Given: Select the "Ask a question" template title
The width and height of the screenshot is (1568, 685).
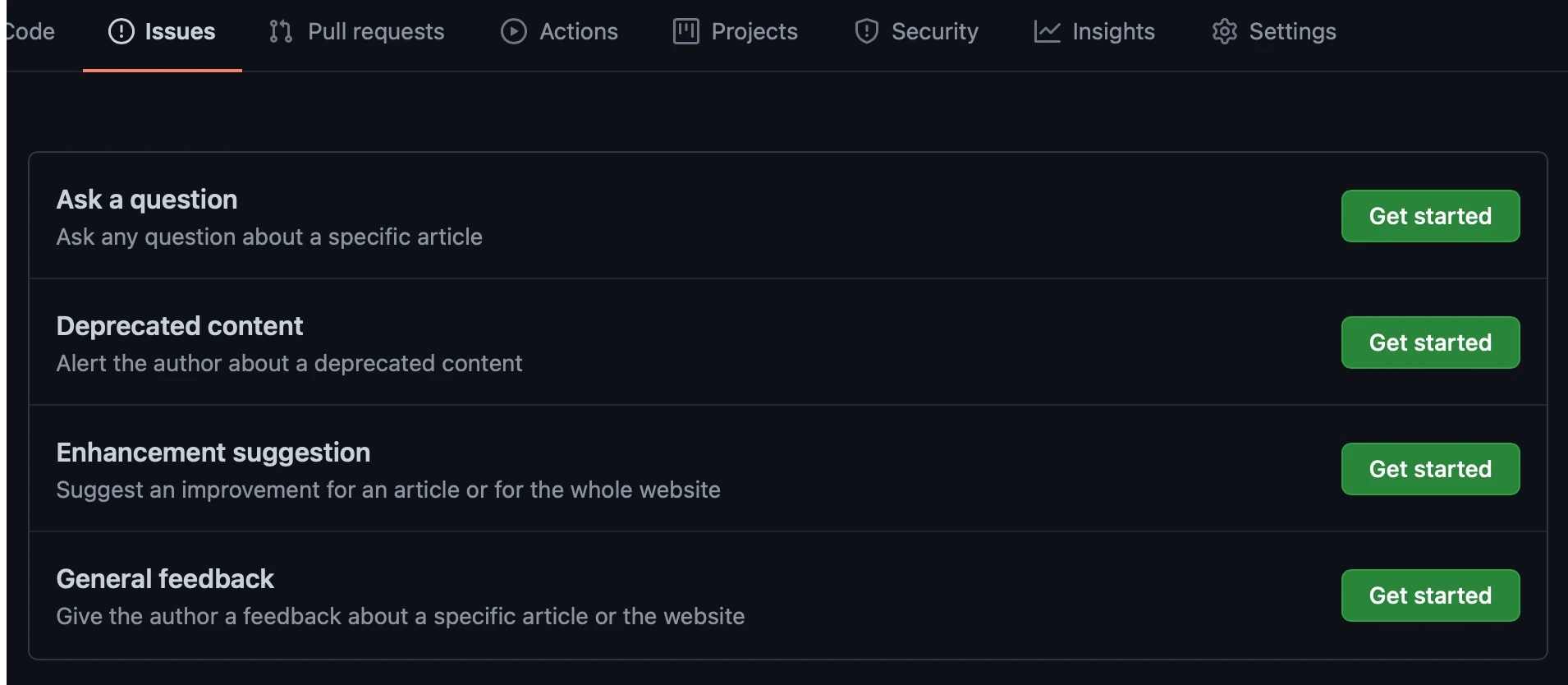Looking at the screenshot, I should 147,200.
